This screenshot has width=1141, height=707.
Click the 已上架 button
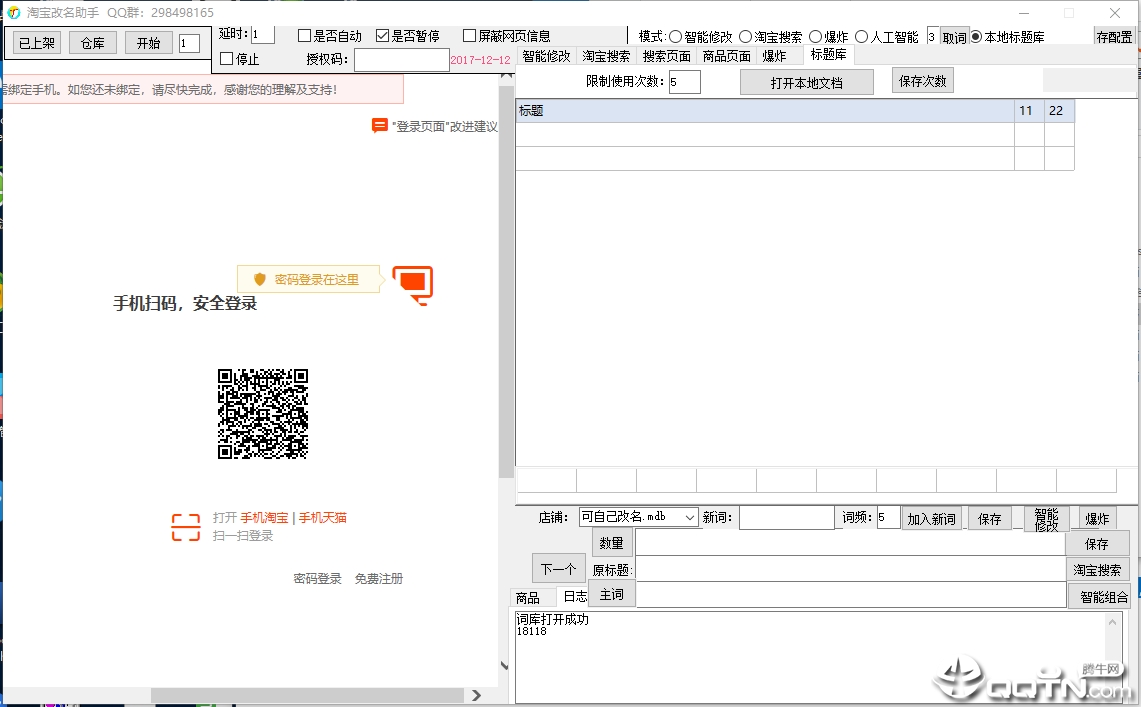click(37, 43)
